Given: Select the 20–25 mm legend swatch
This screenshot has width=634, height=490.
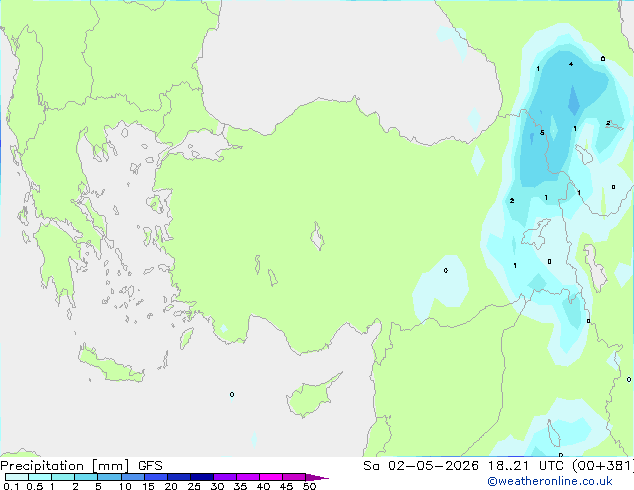Looking at the screenshot, I should tap(179, 477).
